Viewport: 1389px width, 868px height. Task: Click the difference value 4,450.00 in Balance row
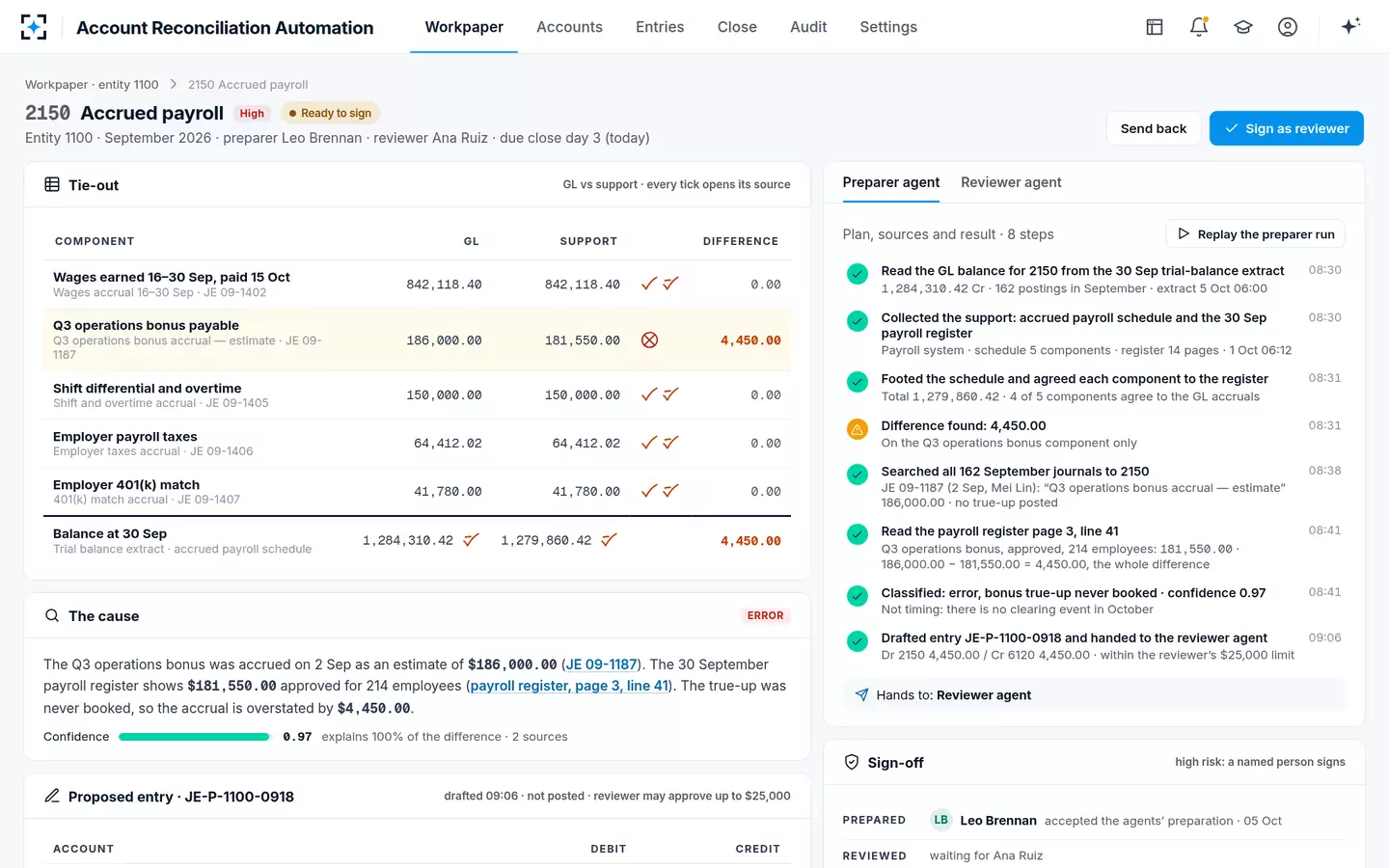pyautogui.click(x=750, y=541)
